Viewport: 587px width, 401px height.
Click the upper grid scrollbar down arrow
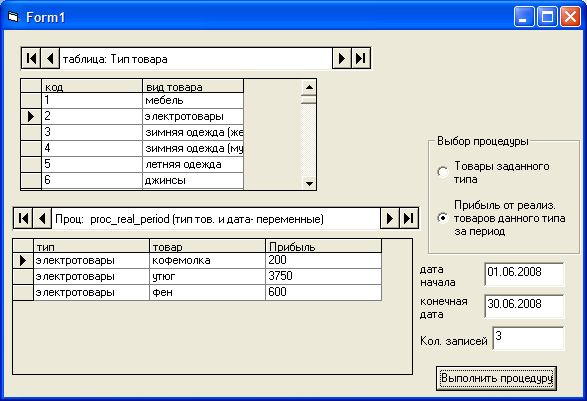(309, 183)
